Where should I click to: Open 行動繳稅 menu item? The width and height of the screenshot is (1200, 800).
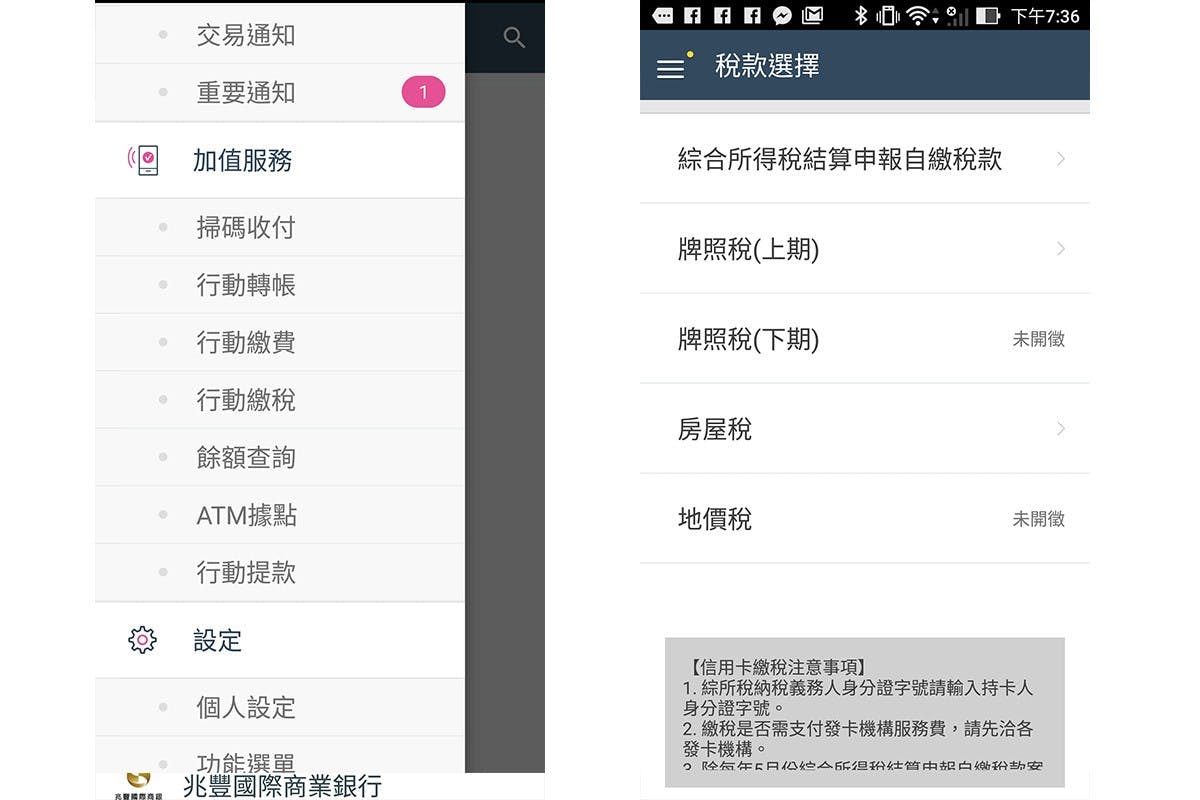tap(280, 400)
